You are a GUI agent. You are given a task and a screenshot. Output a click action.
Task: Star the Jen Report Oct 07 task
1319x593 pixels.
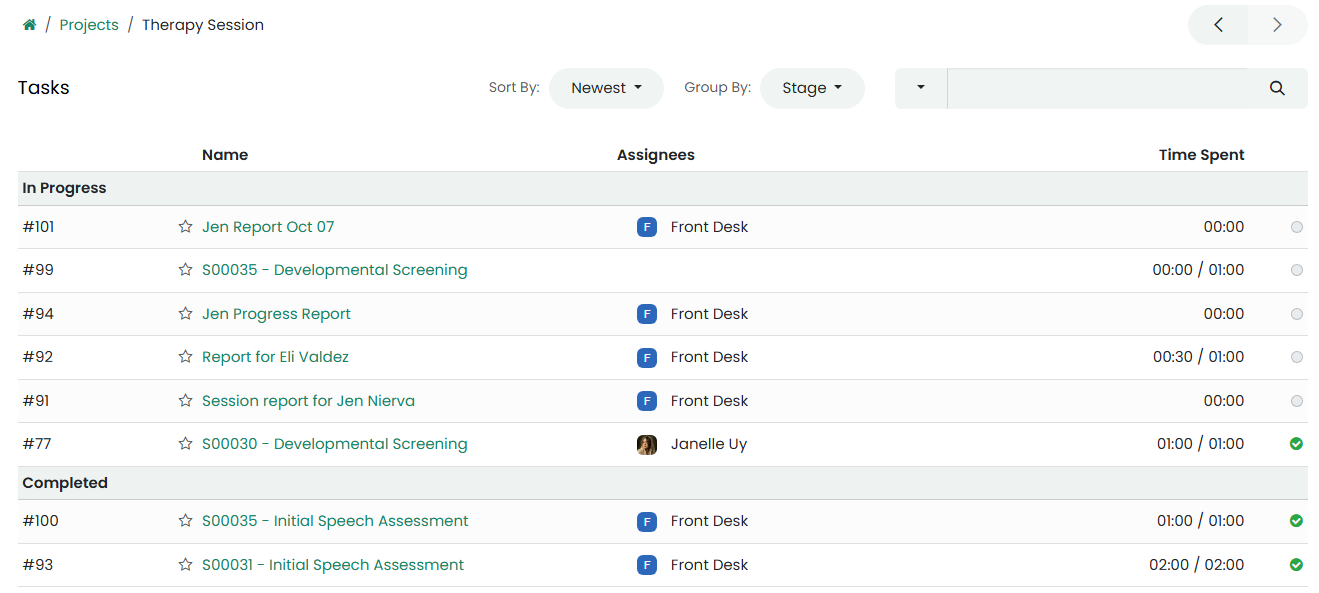pos(185,227)
